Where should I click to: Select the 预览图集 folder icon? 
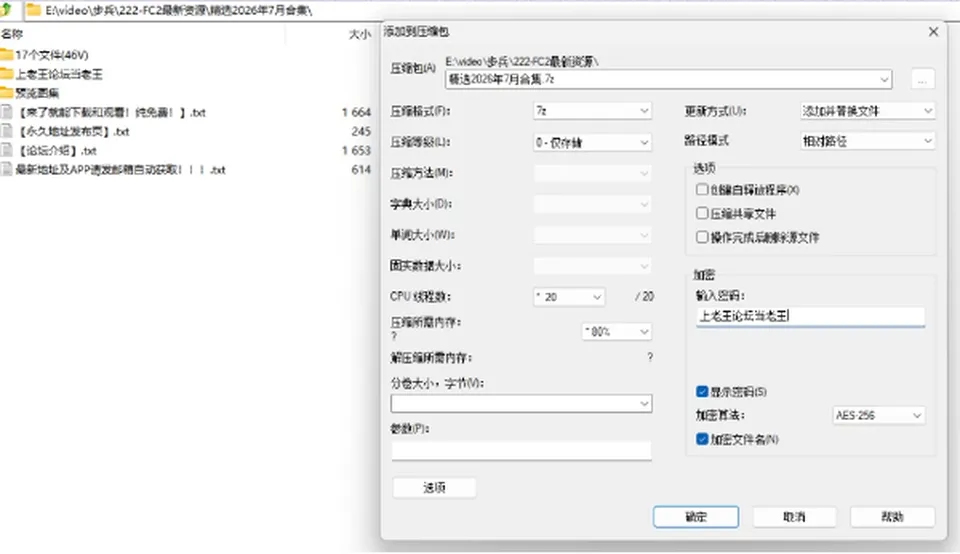(x=7, y=92)
